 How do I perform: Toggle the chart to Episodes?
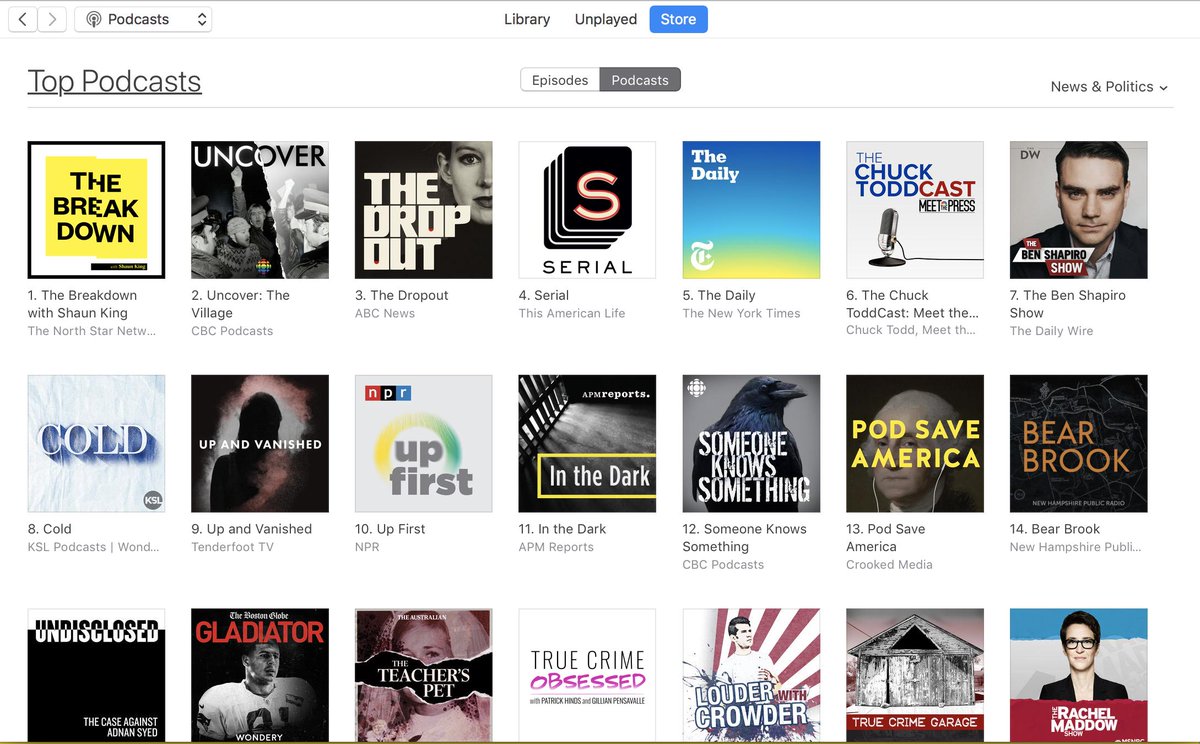[560, 80]
